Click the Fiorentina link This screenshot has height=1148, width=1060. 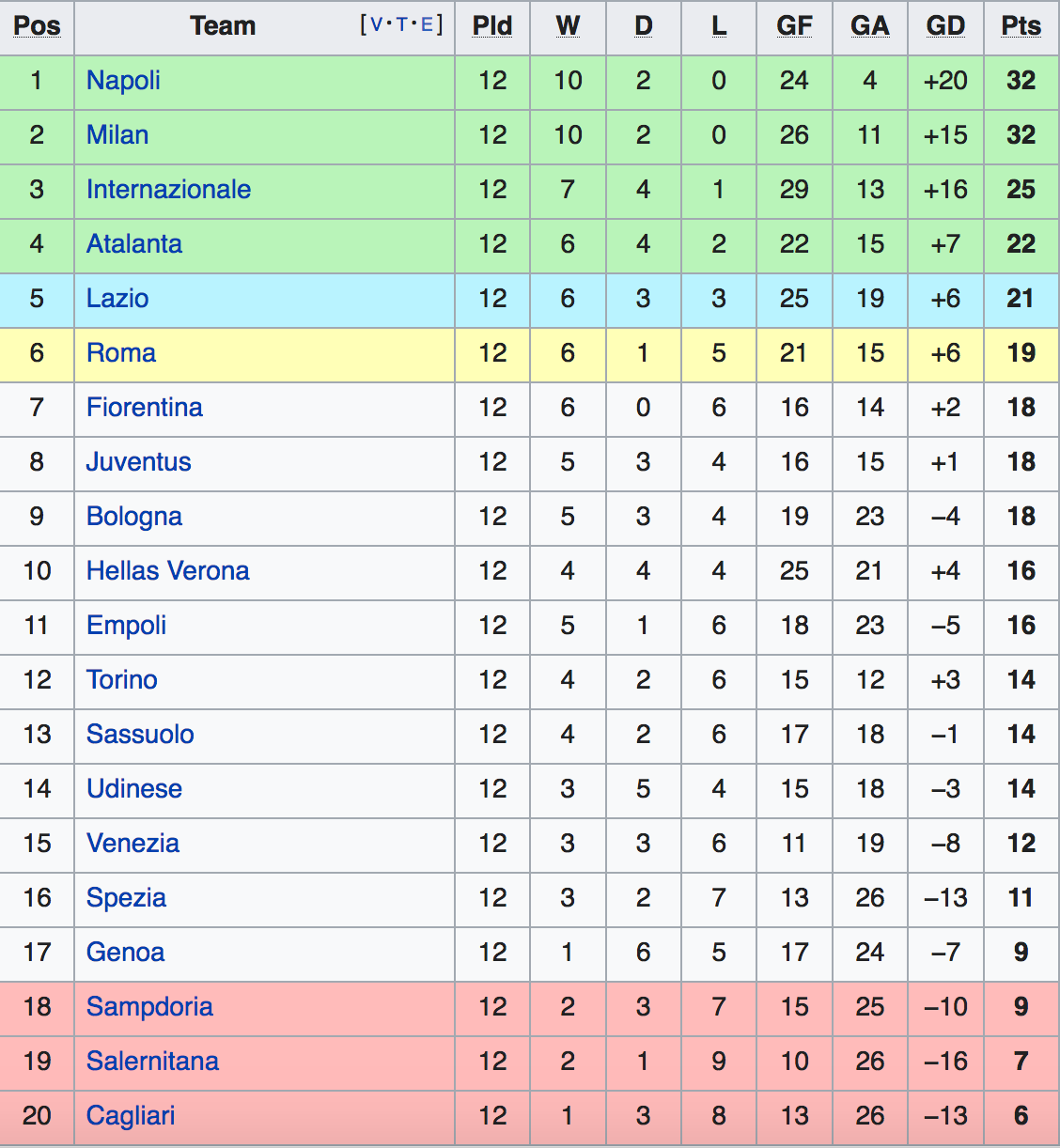(x=145, y=408)
